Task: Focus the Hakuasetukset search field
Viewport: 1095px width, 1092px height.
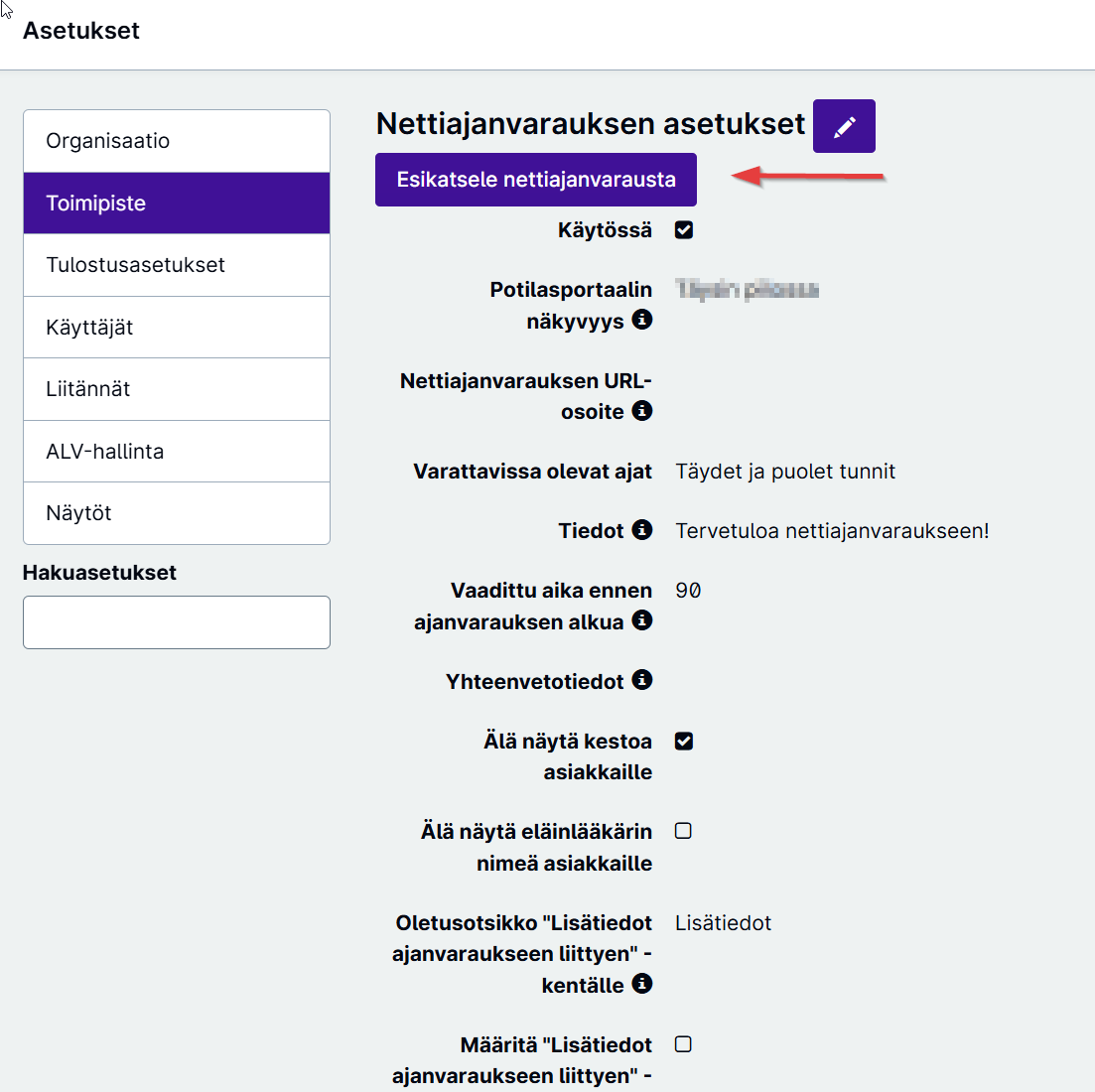Action: [177, 622]
